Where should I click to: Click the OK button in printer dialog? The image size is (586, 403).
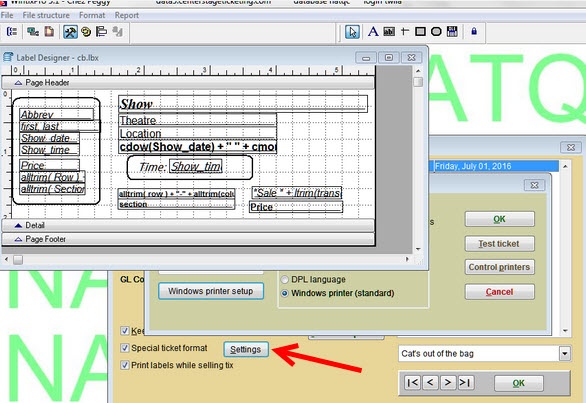pos(500,219)
